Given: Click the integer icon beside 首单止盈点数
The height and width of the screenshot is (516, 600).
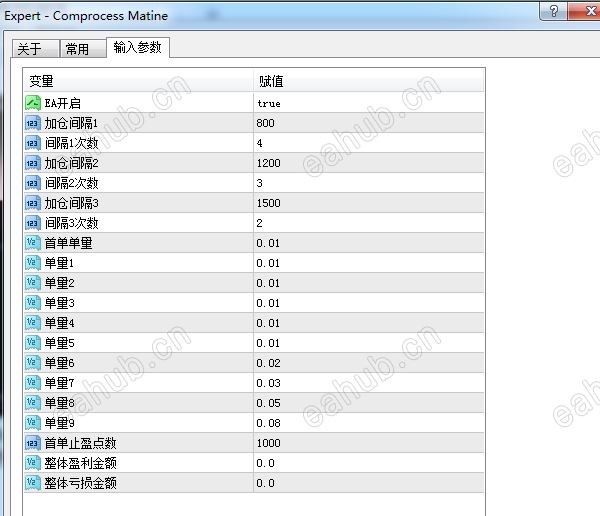Looking at the screenshot, I should point(33,443).
